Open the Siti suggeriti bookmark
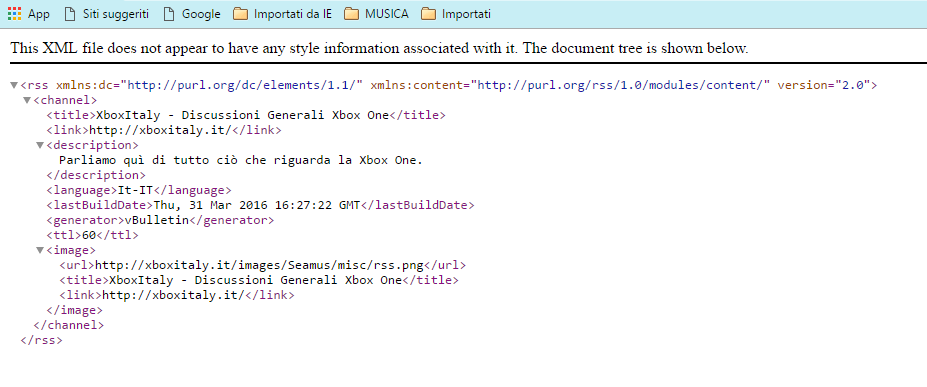 pyautogui.click(x=106, y=14)
